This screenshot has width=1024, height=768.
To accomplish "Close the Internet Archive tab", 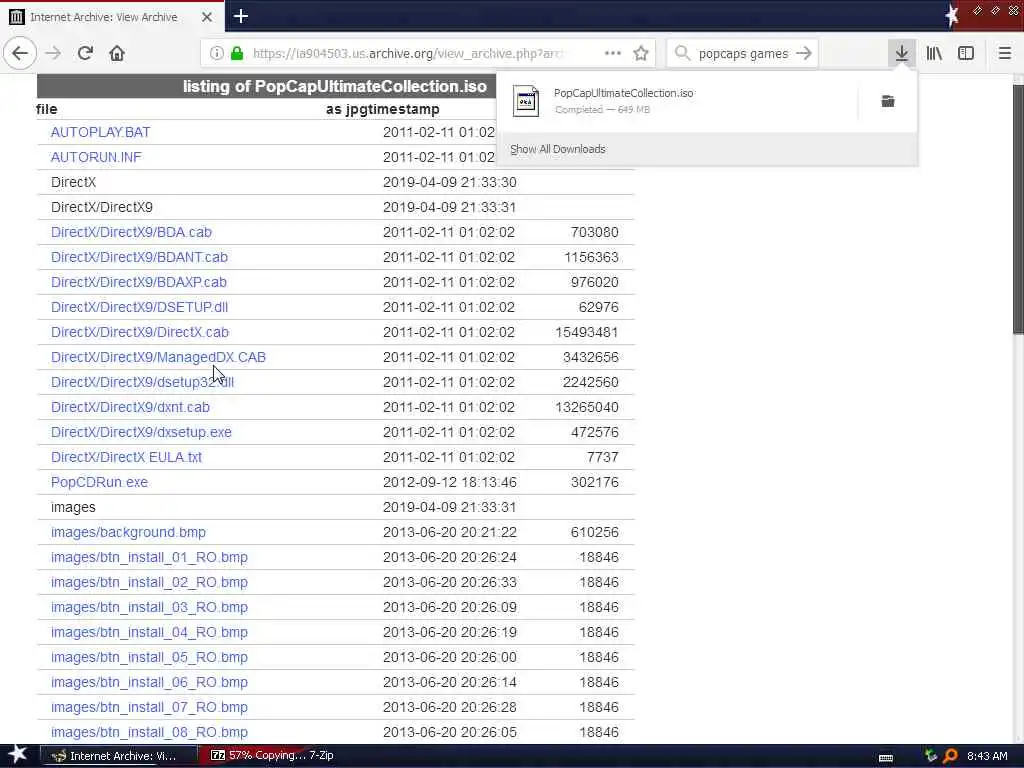I will [206, 17].
